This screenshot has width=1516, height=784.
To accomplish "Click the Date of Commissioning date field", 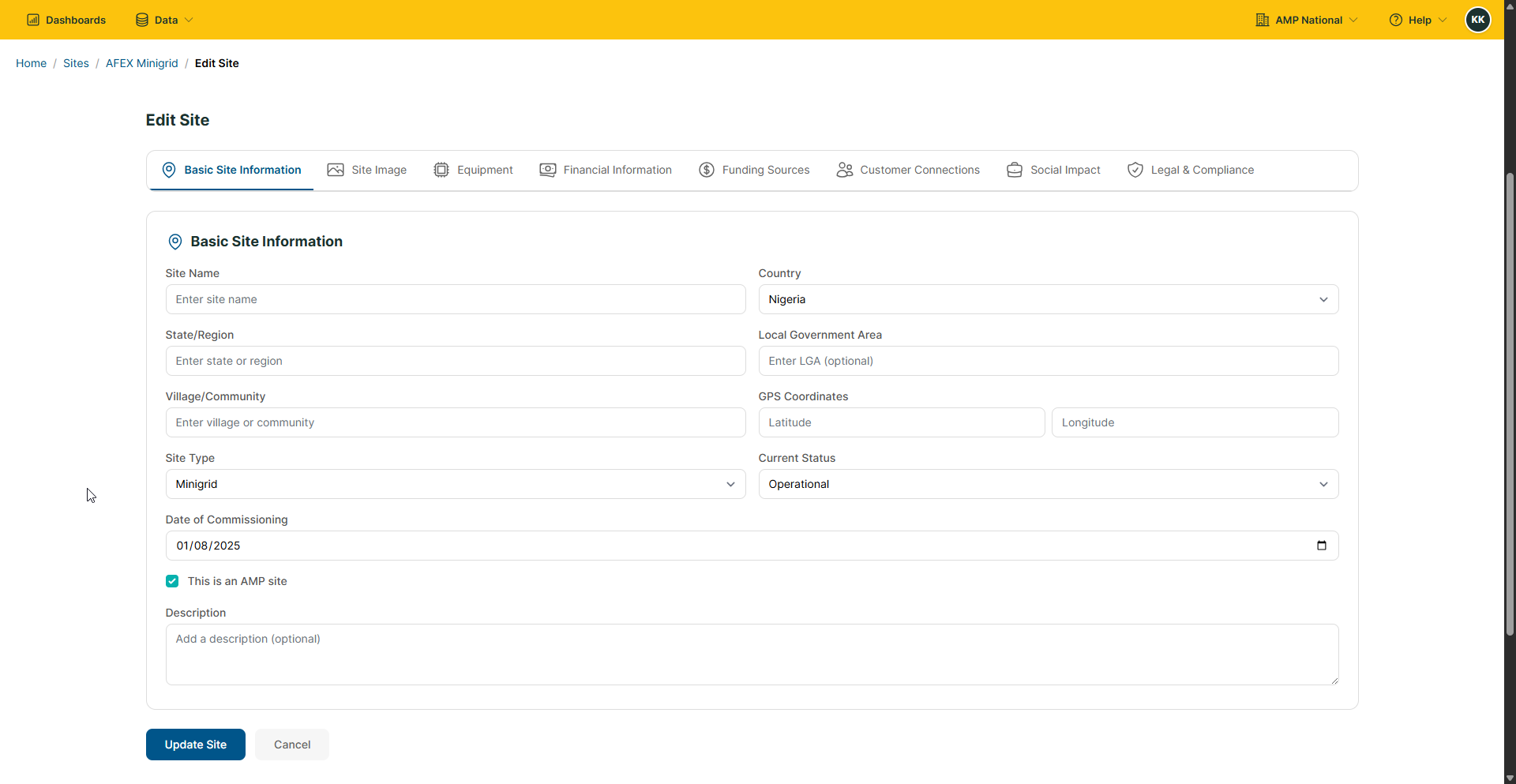I will [752, 546].
